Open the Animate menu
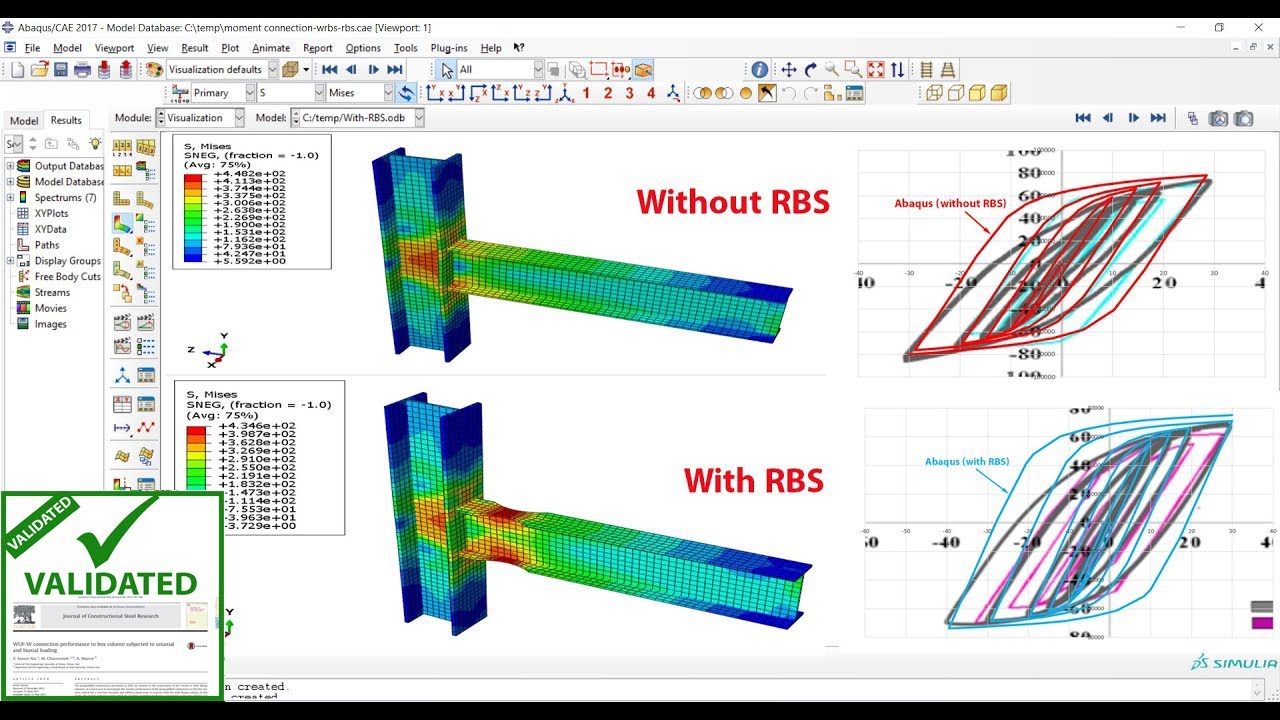 [271, 47]
